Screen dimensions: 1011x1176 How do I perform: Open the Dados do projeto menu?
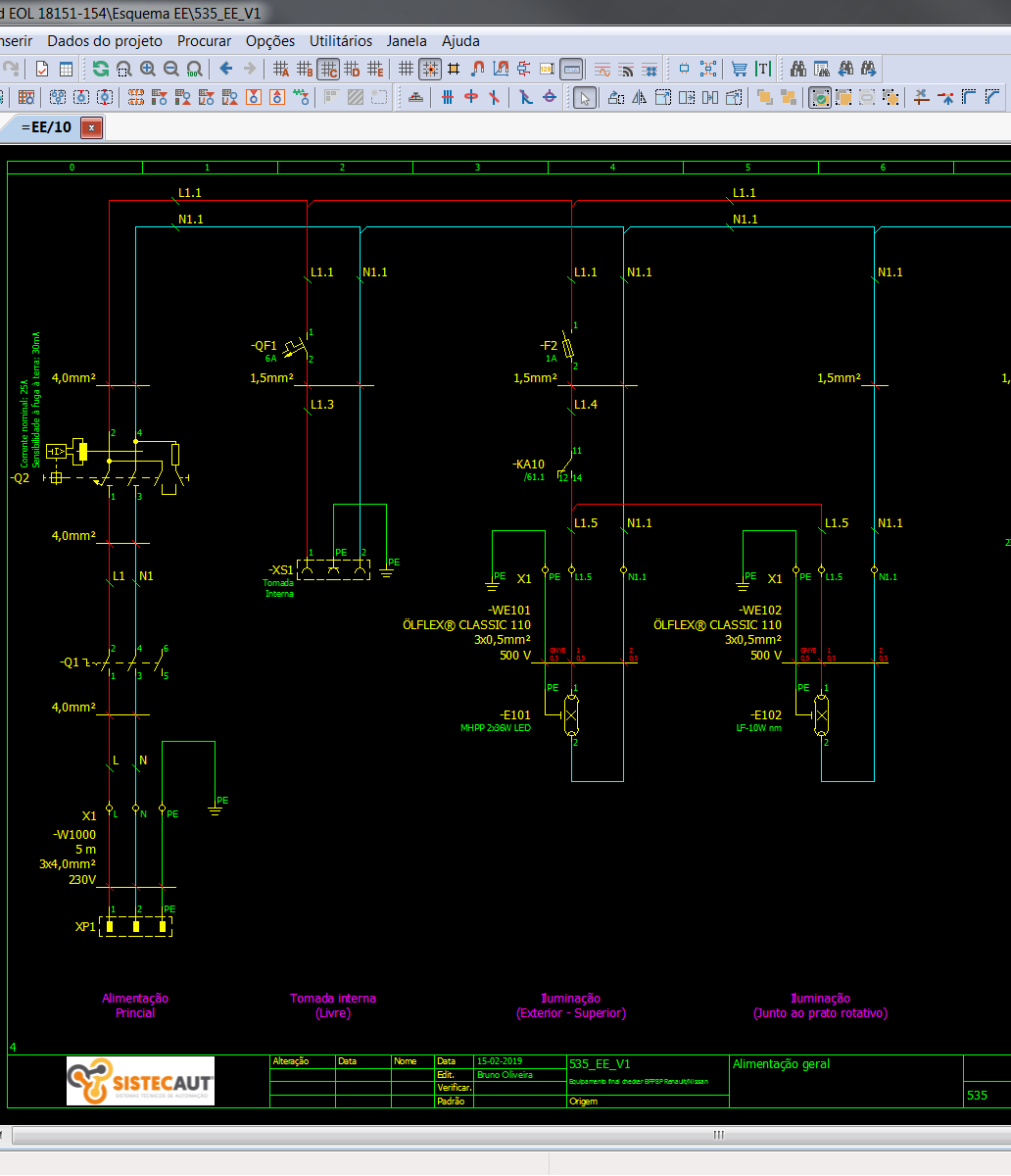pyautogui.click(x=105, y=41)
